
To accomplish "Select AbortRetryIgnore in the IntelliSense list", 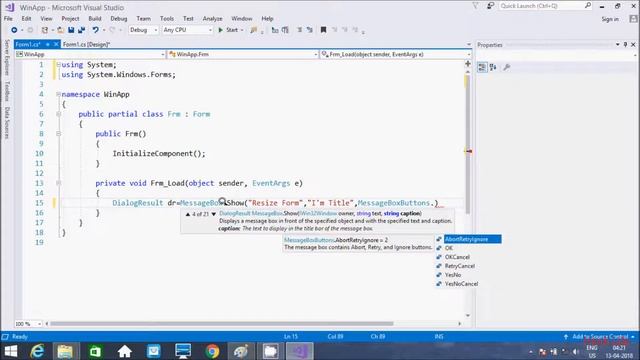I will click(x=468, y=239).
